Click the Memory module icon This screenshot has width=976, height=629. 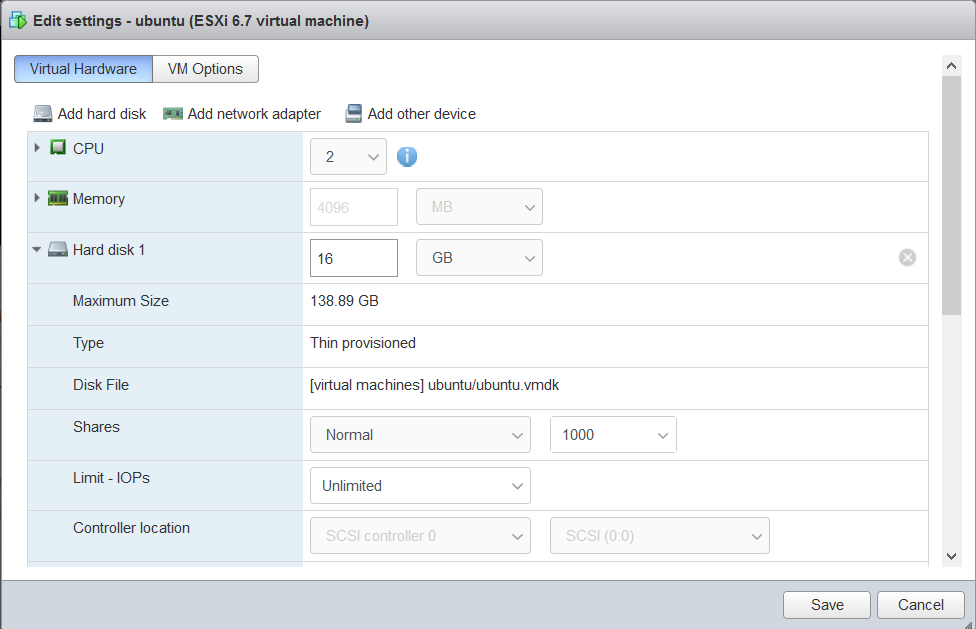(58, 198)
